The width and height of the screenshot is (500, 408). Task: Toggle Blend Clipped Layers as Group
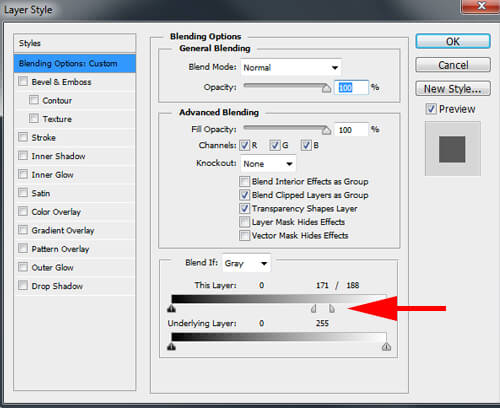tap(245, 195)
